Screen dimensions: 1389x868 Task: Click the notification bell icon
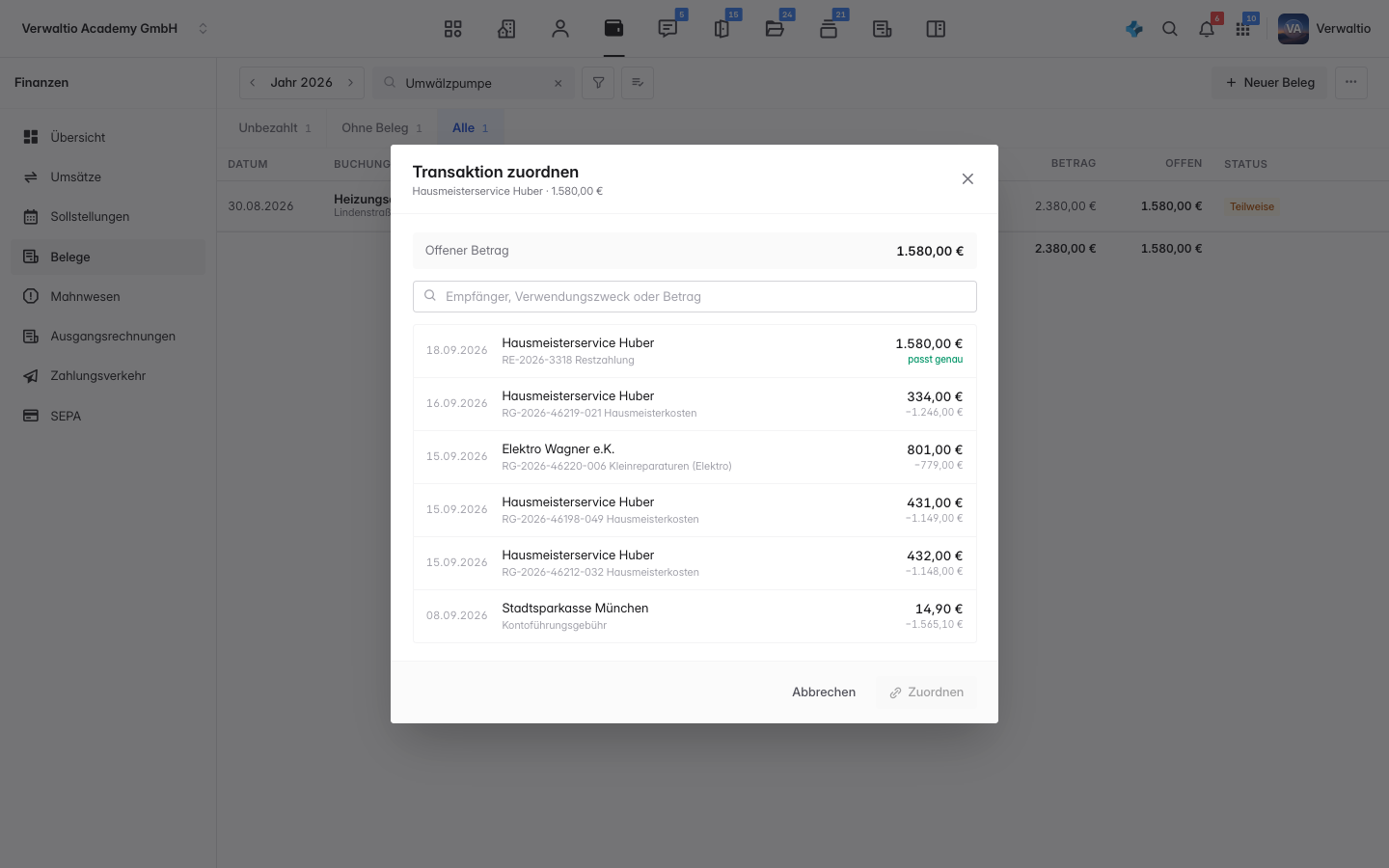point(1207,29)
